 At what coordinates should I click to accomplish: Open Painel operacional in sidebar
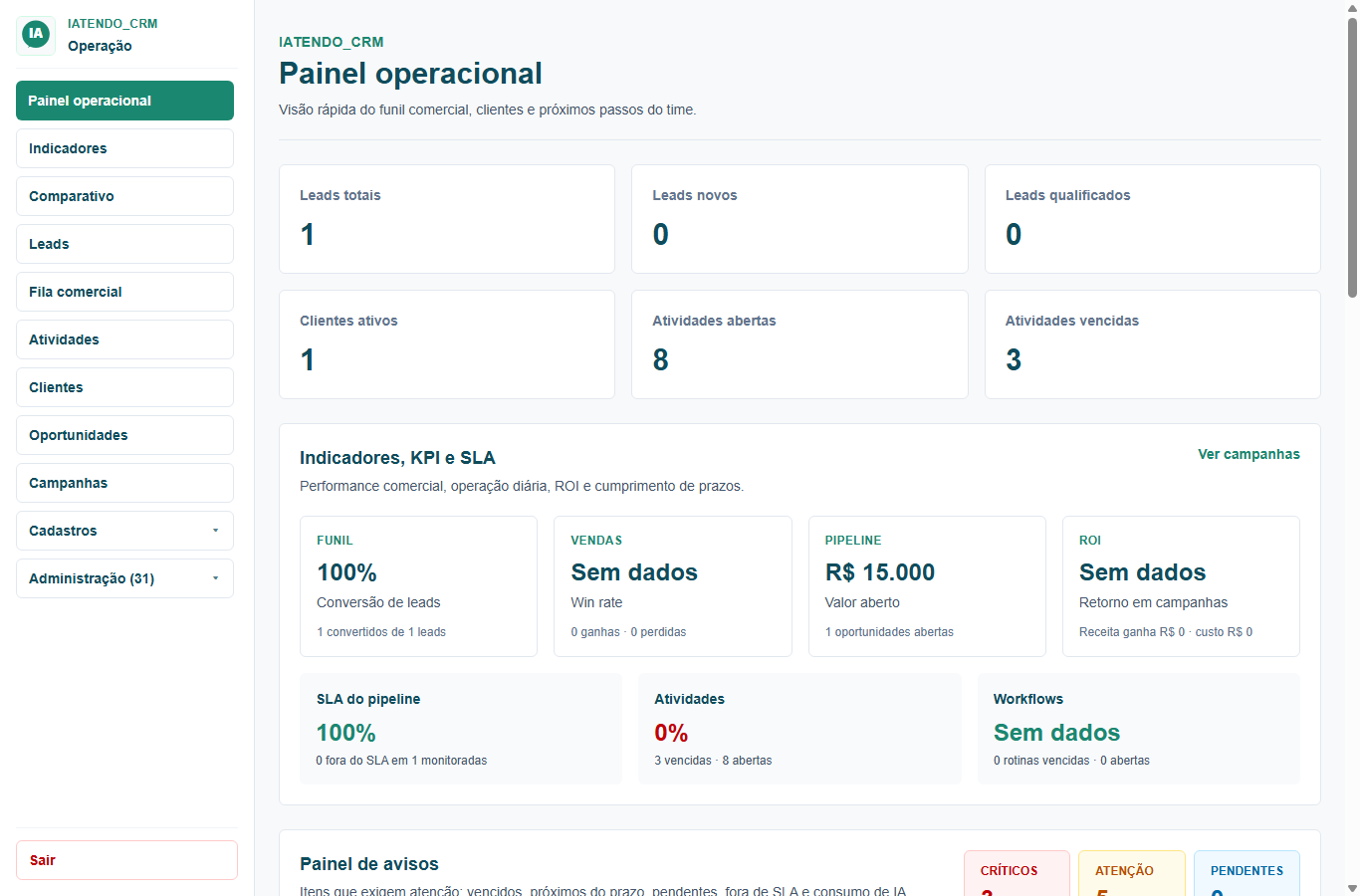pos(124,101)
